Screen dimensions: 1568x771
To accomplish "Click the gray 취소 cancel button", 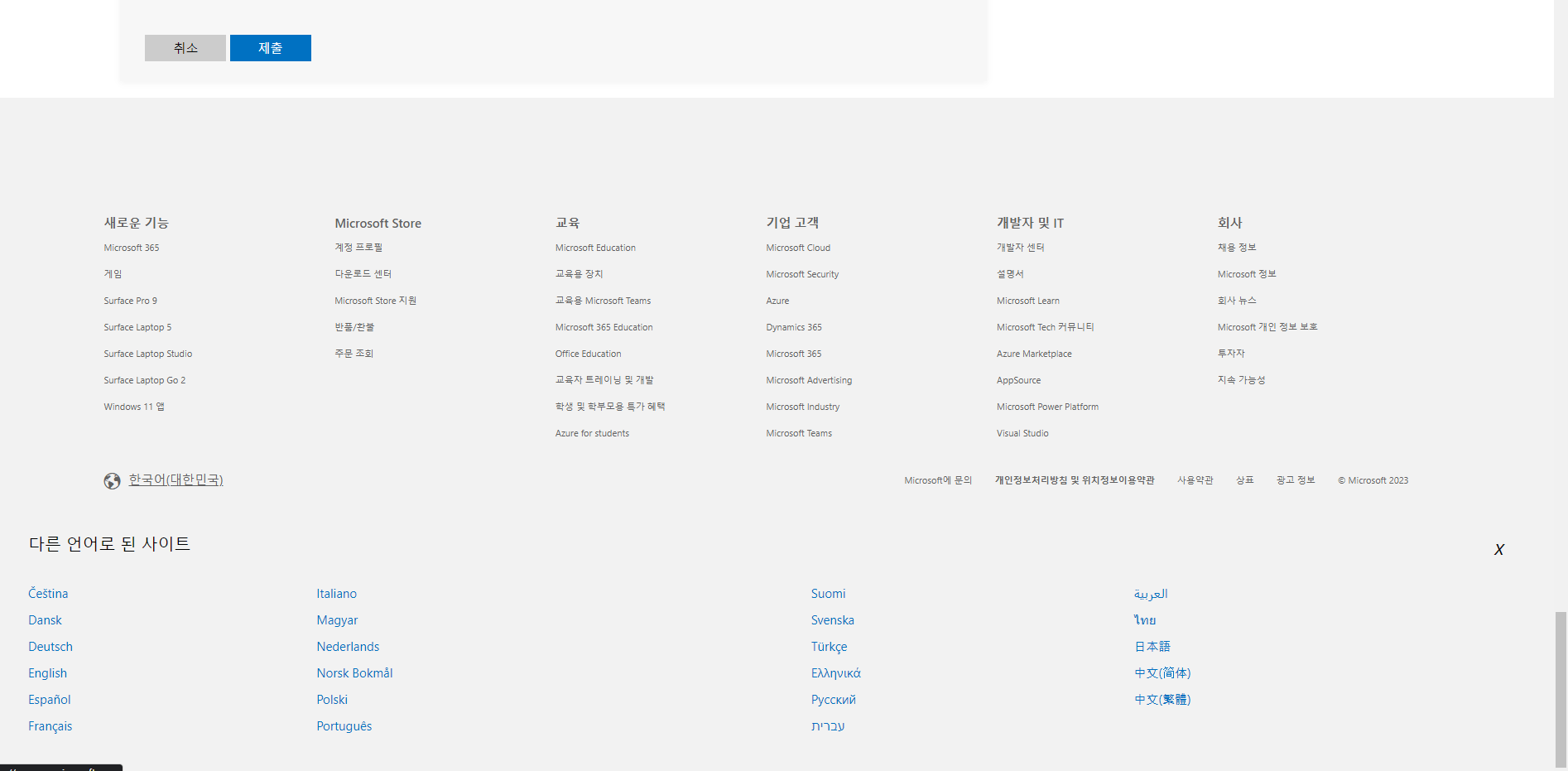I will coord(185,48).
